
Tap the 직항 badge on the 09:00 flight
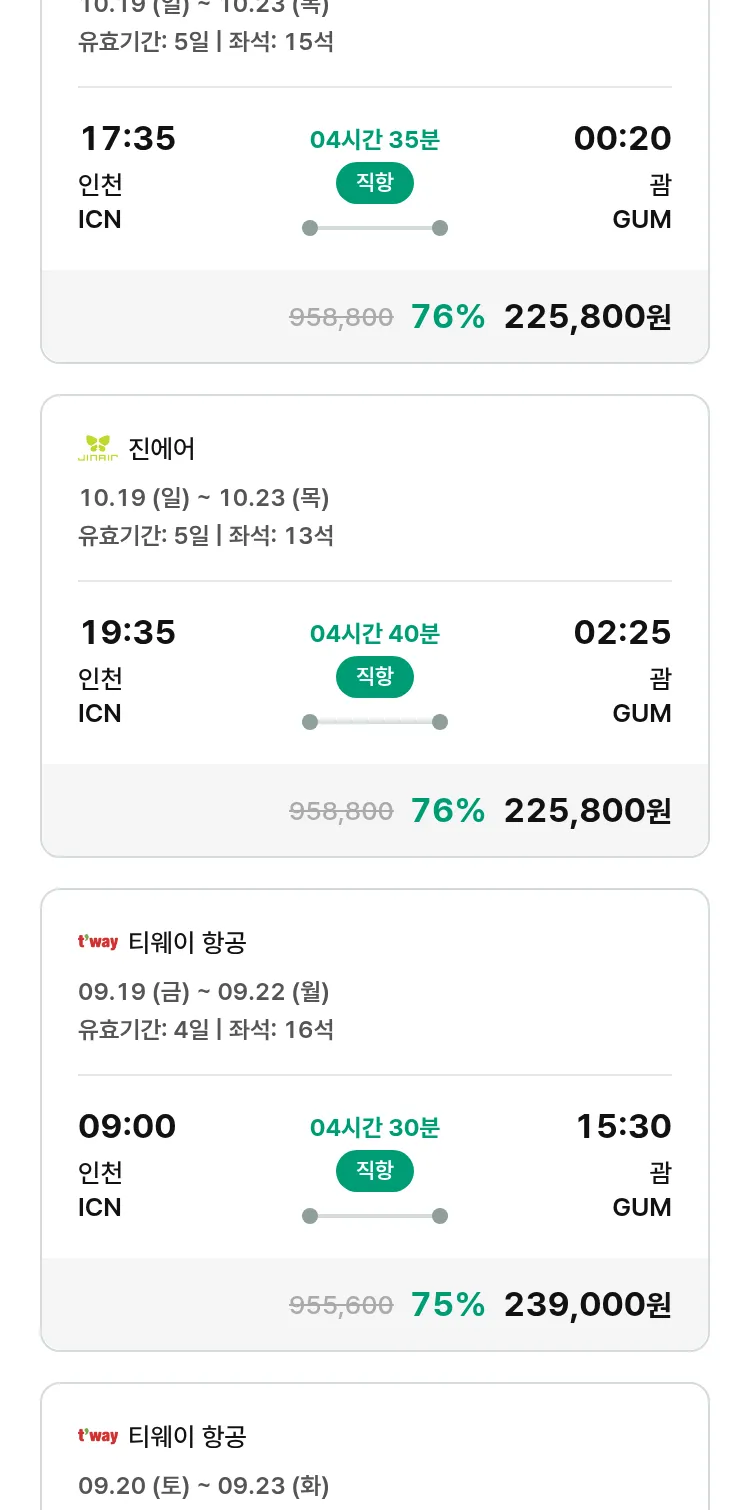pos(375,1171)
